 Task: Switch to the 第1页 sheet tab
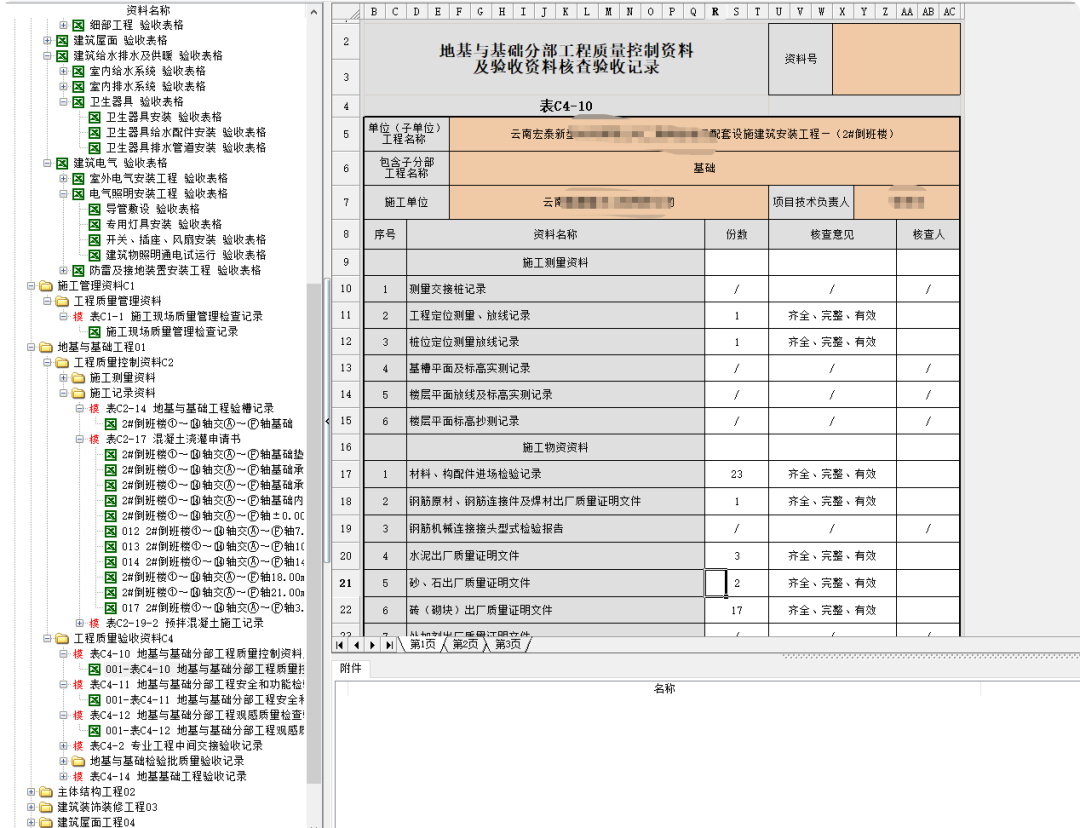click(422, 645)
